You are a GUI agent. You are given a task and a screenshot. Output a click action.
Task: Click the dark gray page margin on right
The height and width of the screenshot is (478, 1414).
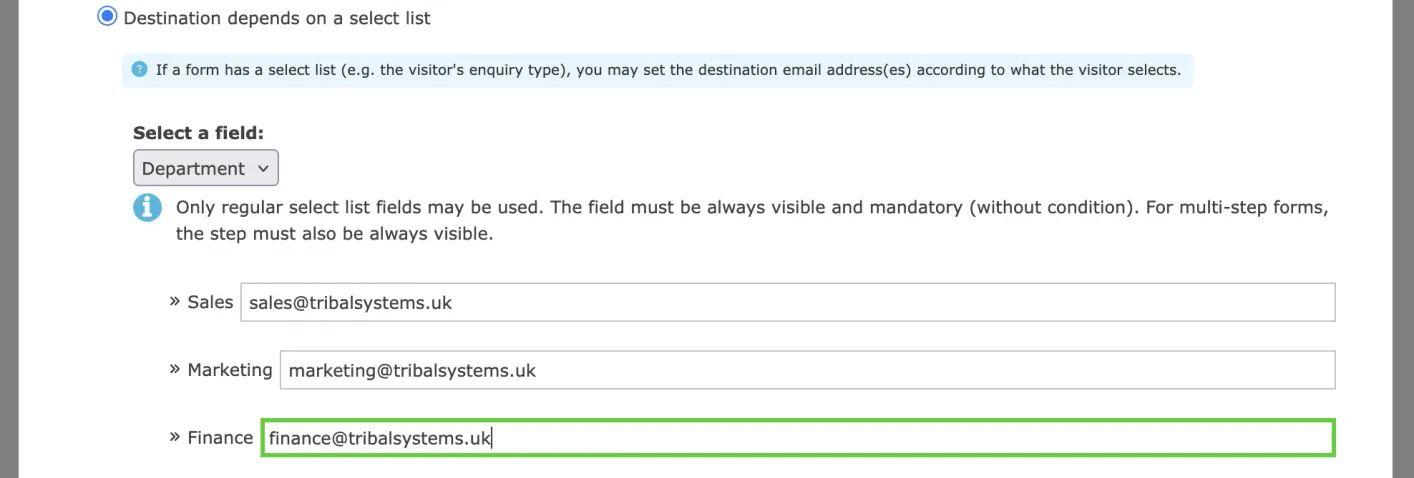tap(1403, 240)
